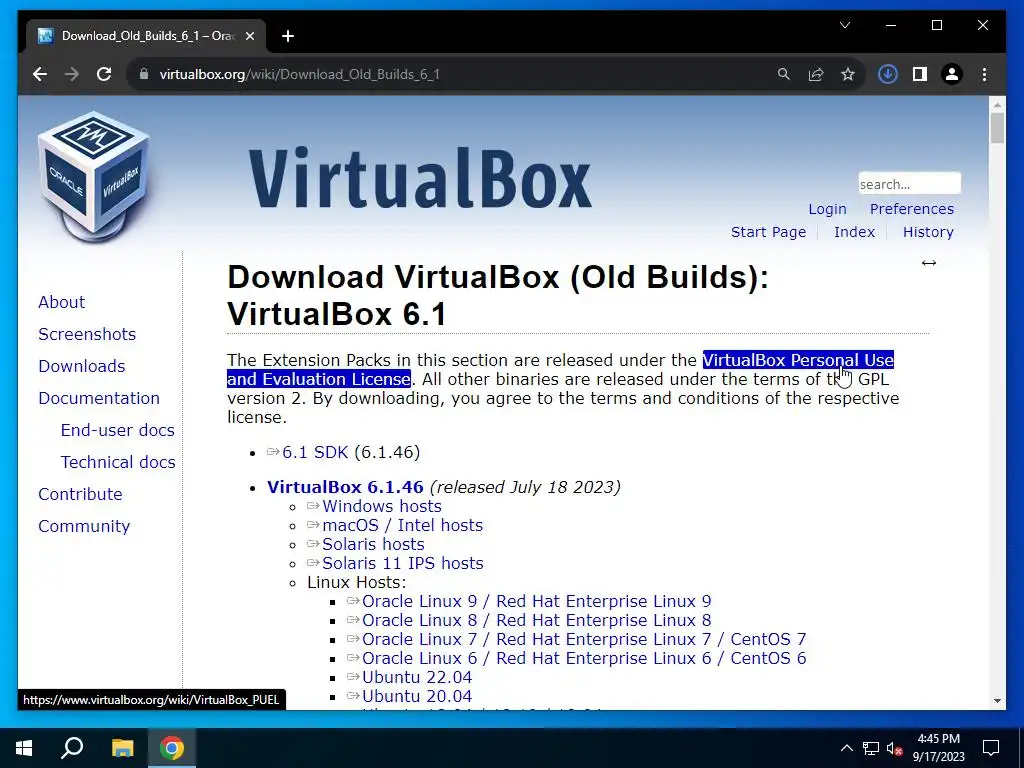Screen dimensions: 1024x768
Task: Open Screenshots in the sidebar
Action: tap(87, 334)
